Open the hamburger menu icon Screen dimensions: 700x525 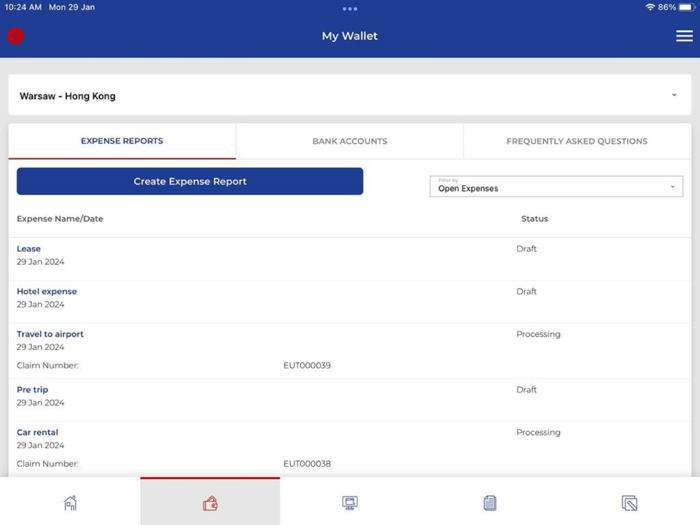pos(684,36)
